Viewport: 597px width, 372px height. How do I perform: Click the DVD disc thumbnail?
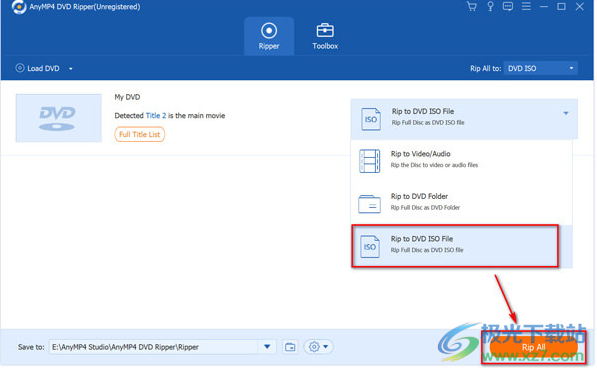(x=59, y=118)
